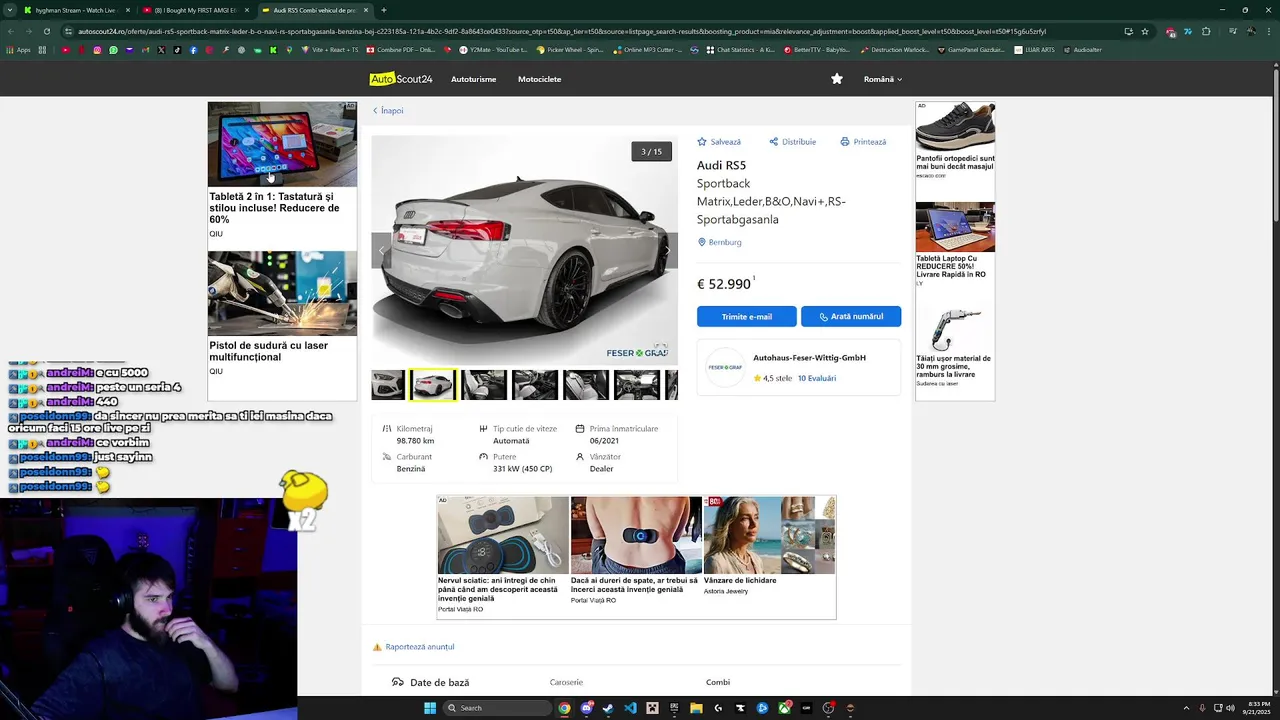Open the Română language dropdown
Viewport: 1280px width, 720px height.
click(883, 79)
